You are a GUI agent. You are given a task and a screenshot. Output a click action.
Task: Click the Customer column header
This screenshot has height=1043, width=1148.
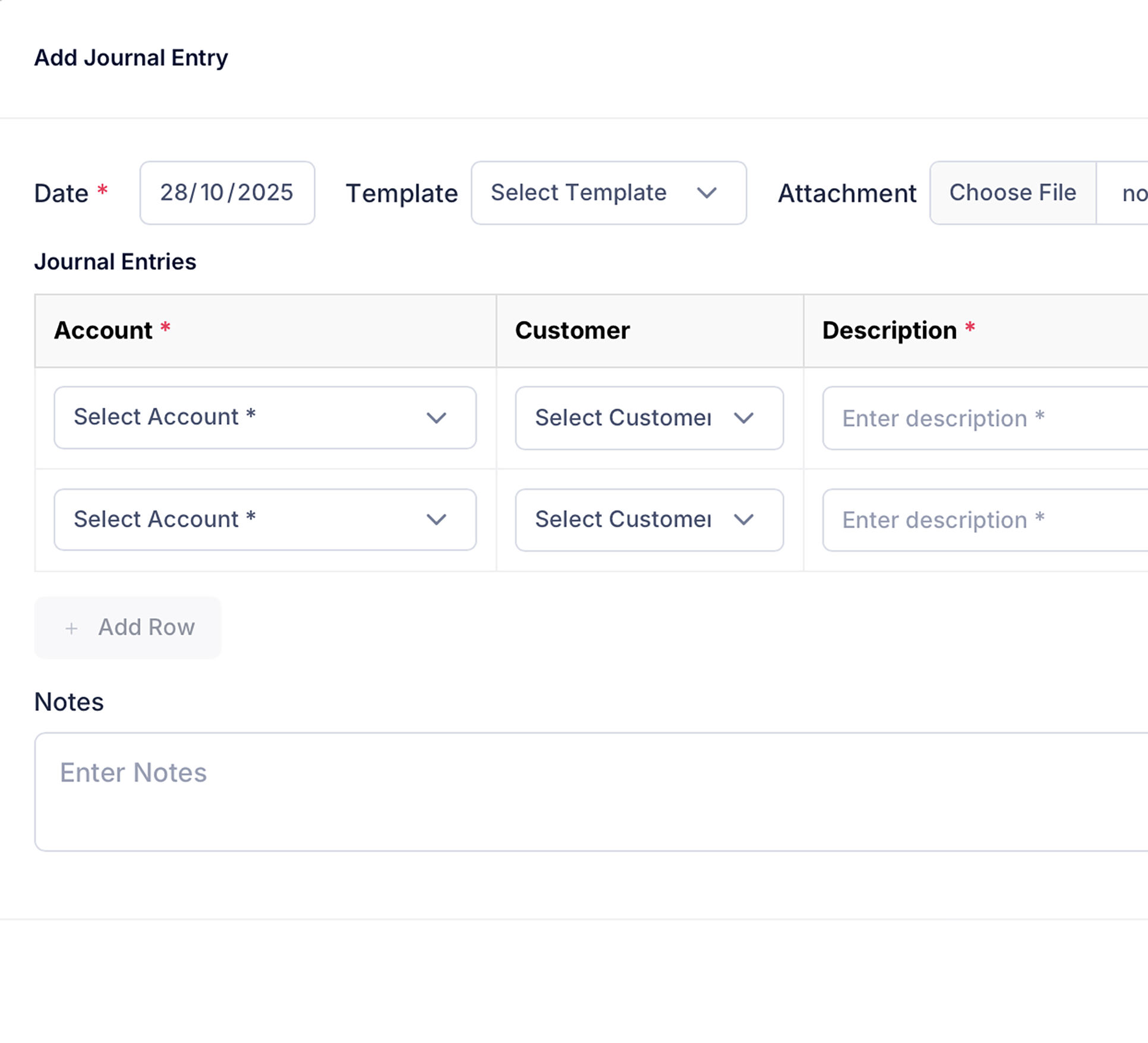coord(572,330)
